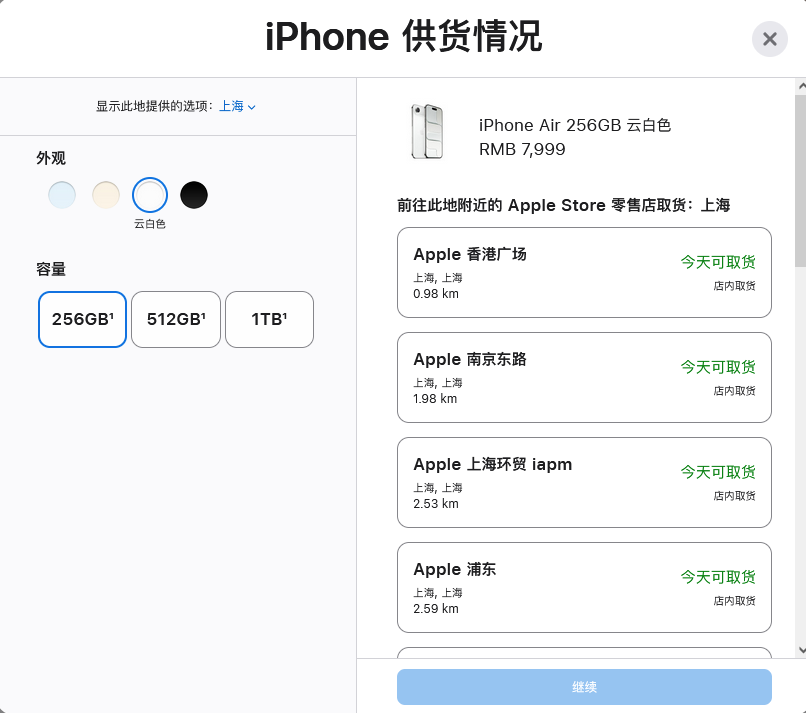This screenshot has height=713, width=806.
Task: Choose 512GB storage capacity
Action: click(x=176, y=319)
